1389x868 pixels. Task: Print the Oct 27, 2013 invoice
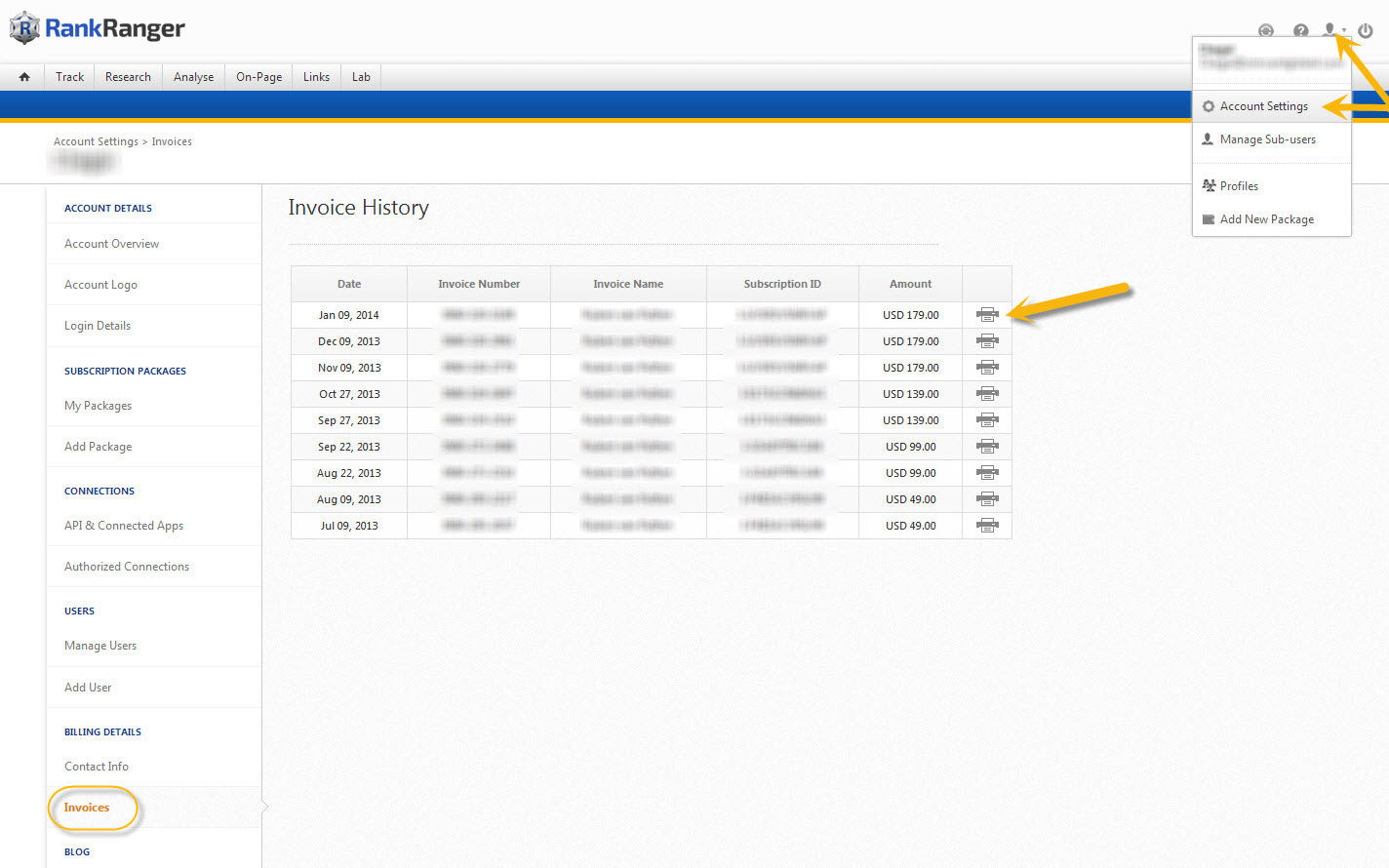(987, 394)
